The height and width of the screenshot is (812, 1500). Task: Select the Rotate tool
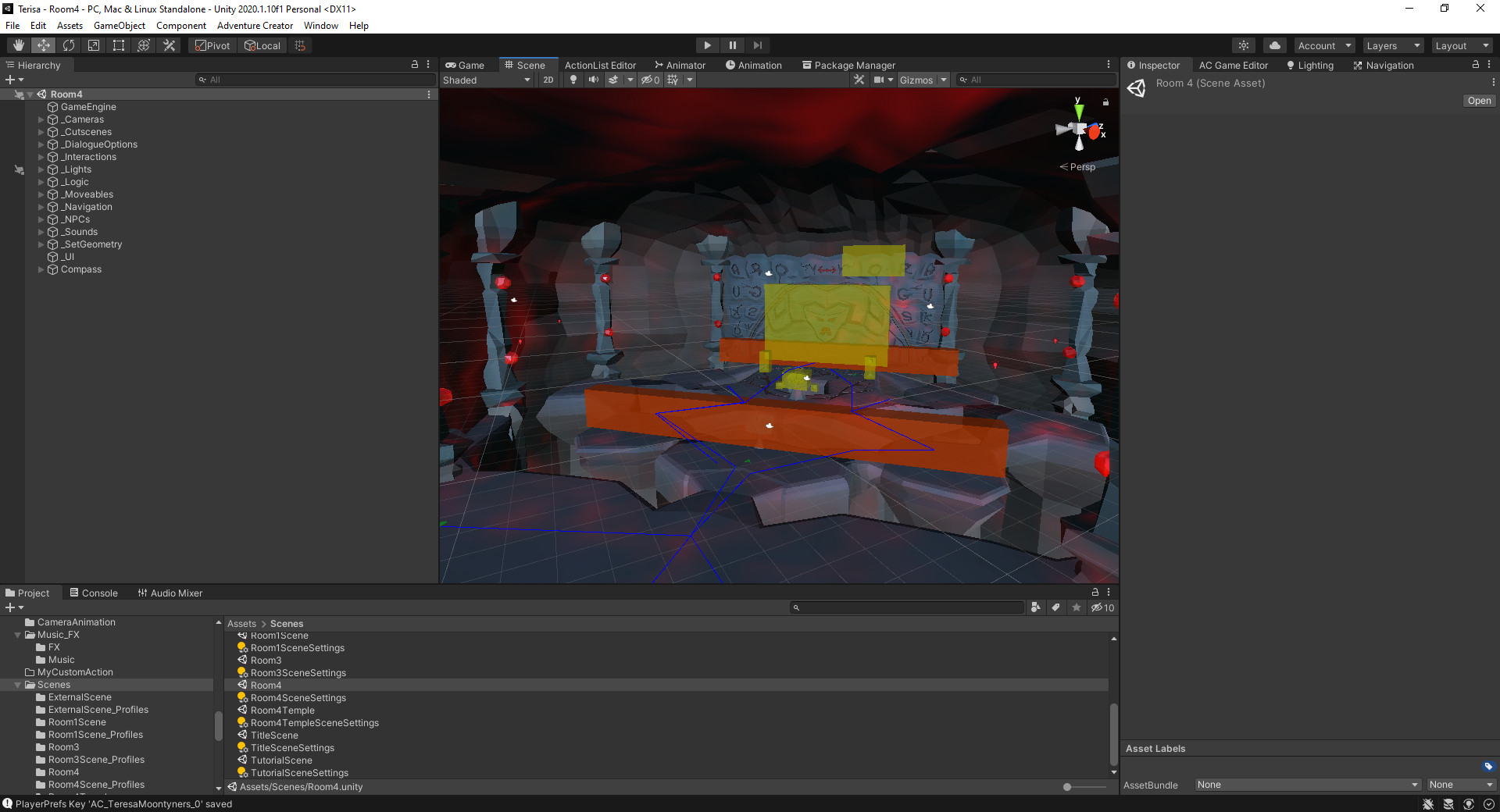[x=69, y=45]
